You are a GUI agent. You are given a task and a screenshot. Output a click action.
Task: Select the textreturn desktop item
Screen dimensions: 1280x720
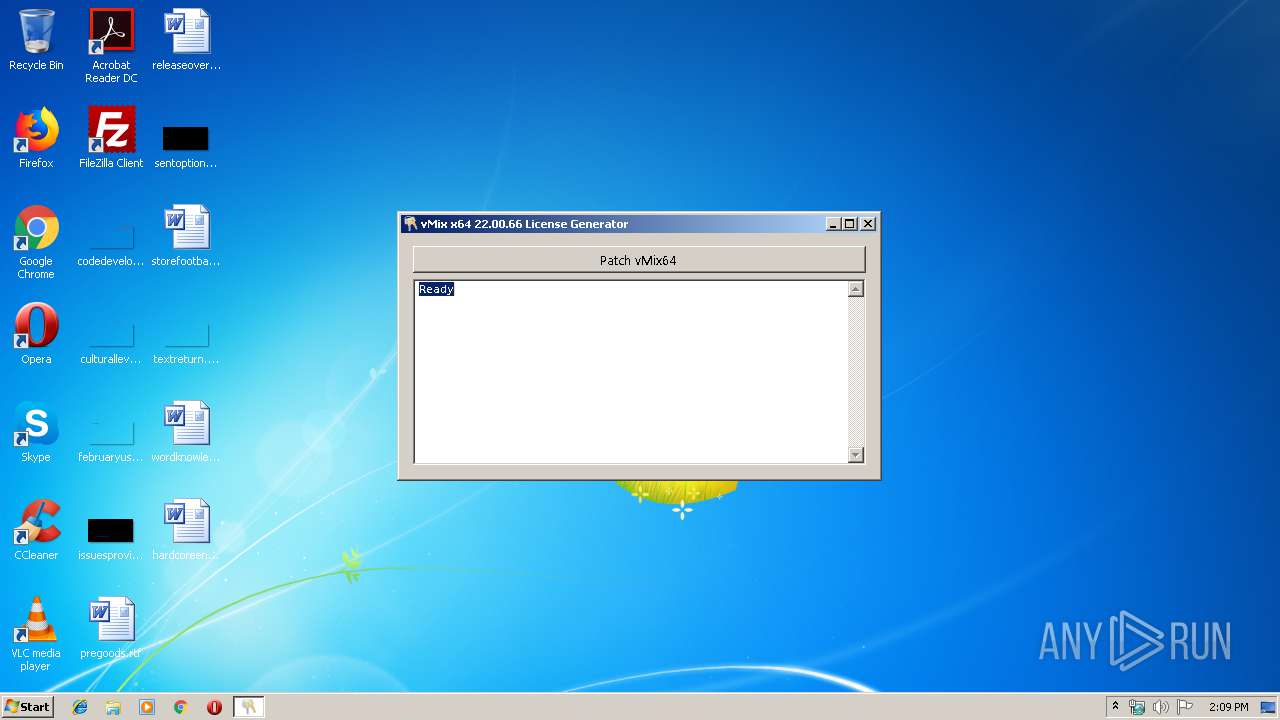click(186, 342)
